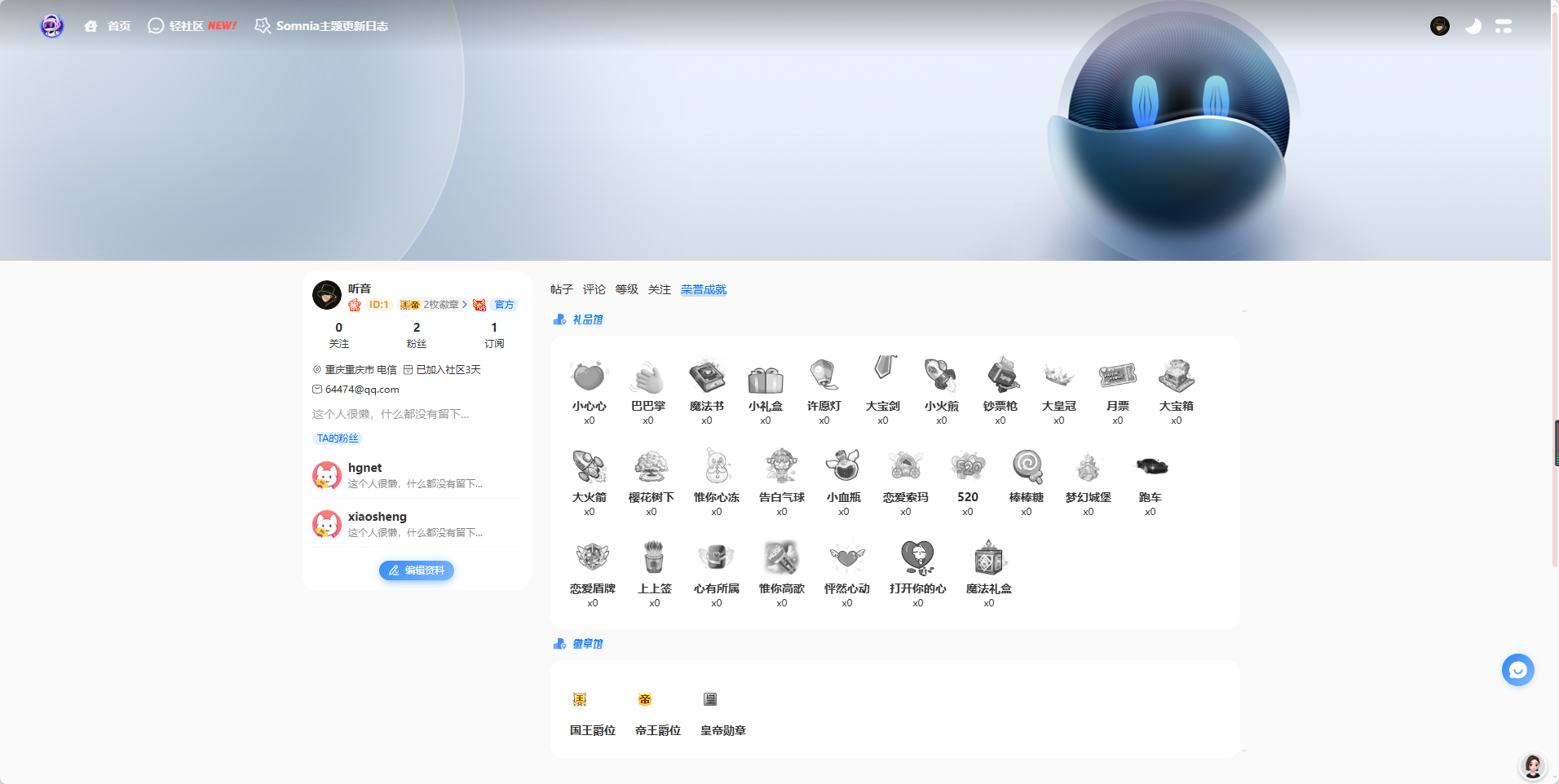Click the 棒棒糖 gift icon
Image resolution: width=1559 pixels, height=784 pixels.
(1027, 467)
